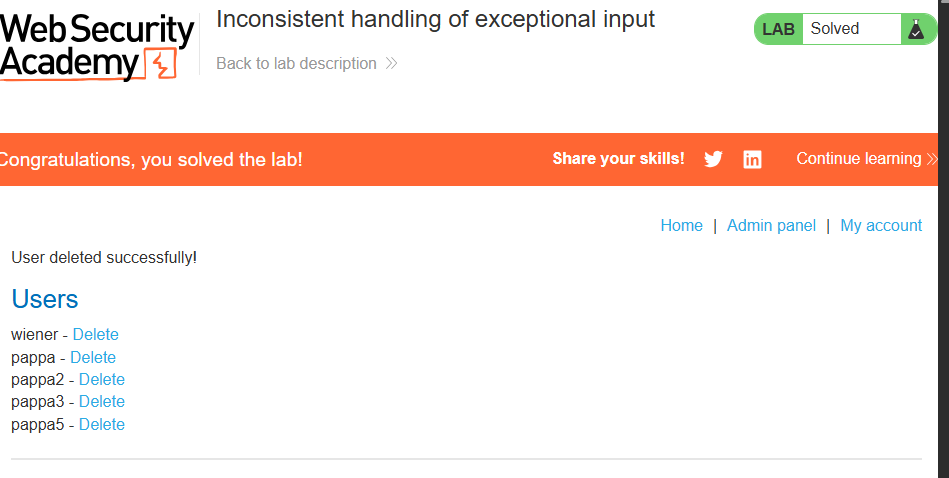
Task: Click the Web Security Academy logo
Action: (x=97, y=46)
